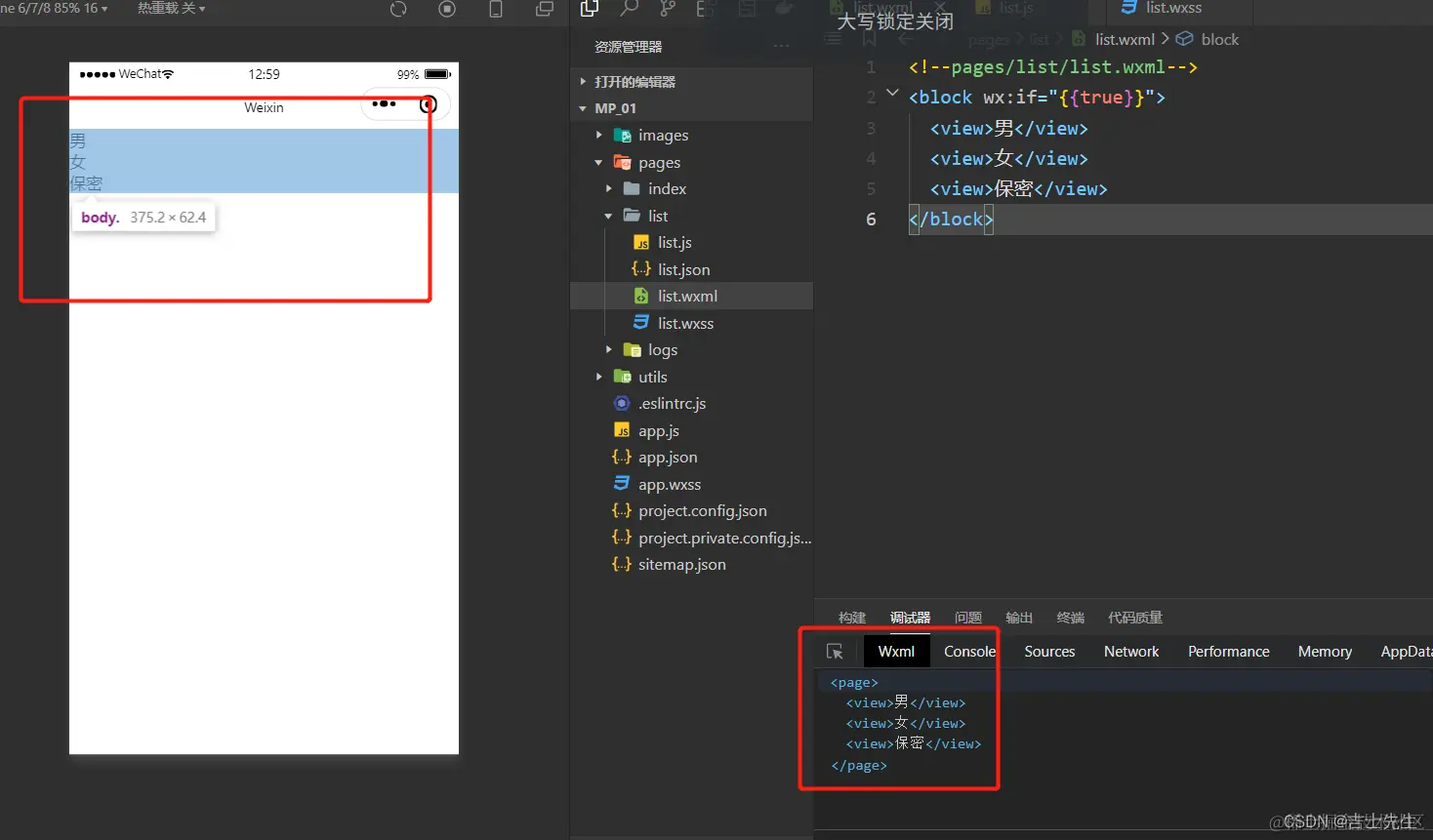Select list.wxml in the file tree
Screen dimensions: 1433x840
pyautogui.click(x=691, y=296)
